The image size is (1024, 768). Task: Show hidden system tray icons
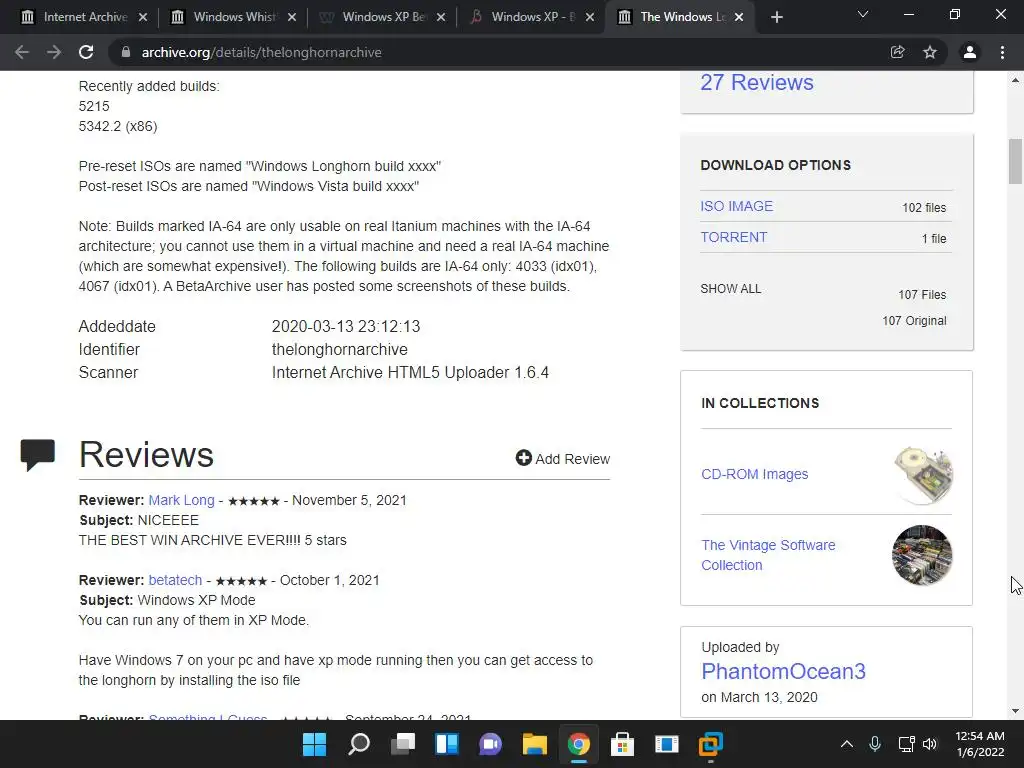click(x=846, y=744)
